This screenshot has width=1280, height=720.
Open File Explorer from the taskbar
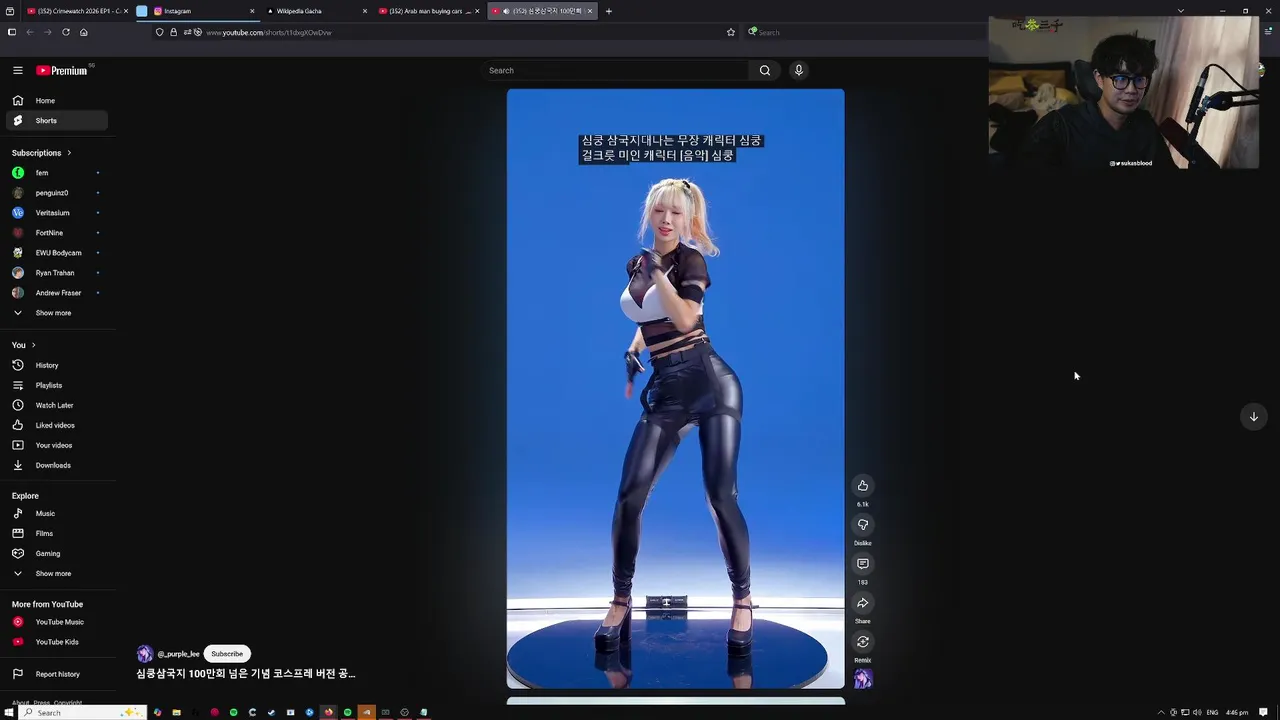tap(176, 712)
